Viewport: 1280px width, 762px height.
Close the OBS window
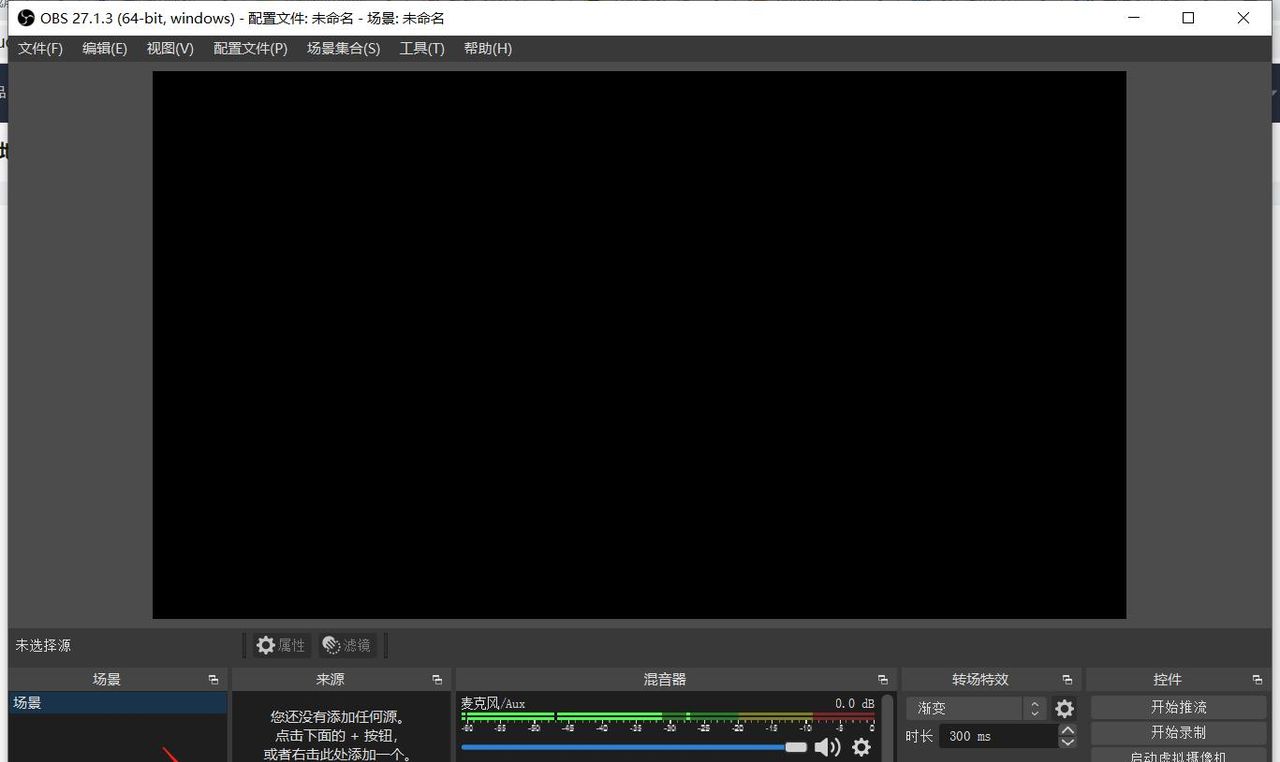point(1243,18)
